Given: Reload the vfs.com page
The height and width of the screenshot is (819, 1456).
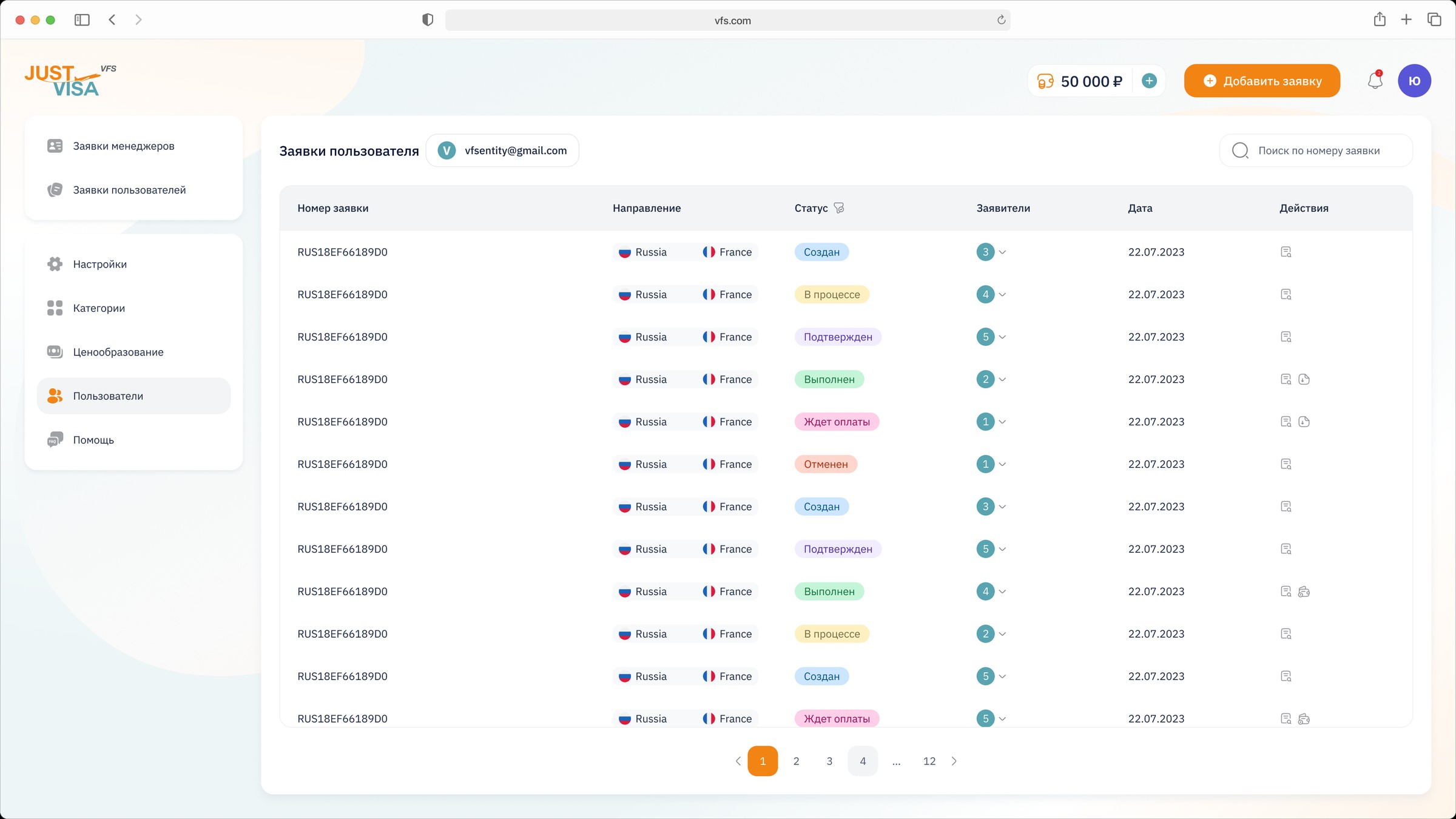Looking at the screenshot, I should pyautogui.click(x=1001, y=20).
